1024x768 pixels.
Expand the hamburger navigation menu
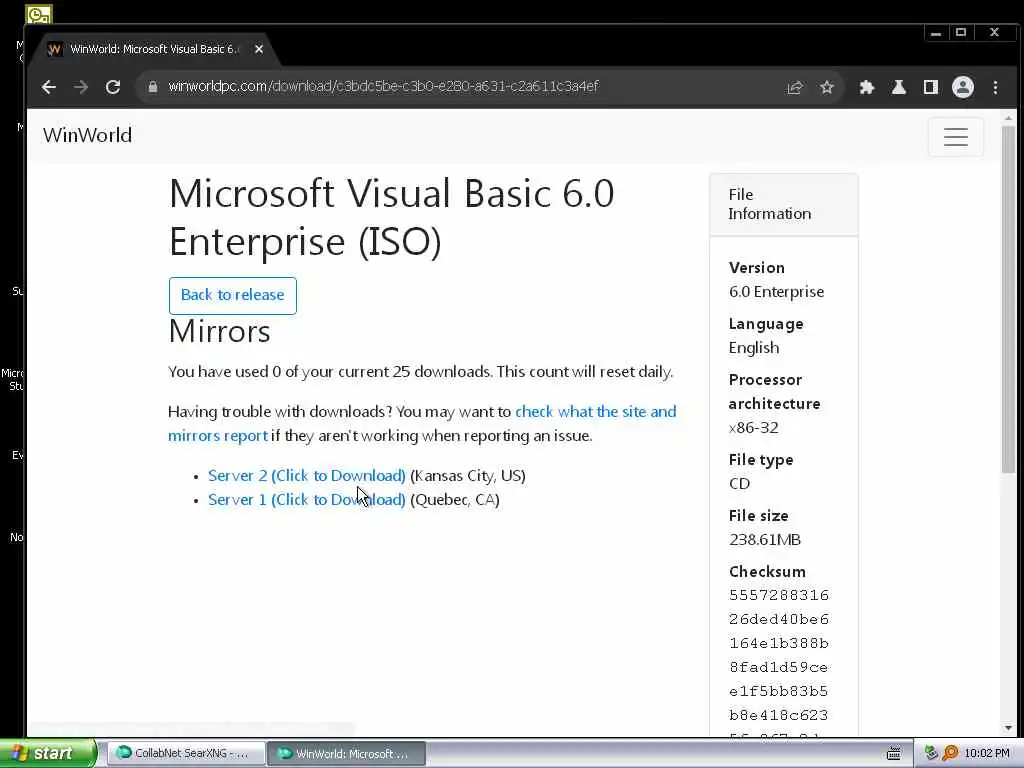pyautogui.click(x=955, y=136)
